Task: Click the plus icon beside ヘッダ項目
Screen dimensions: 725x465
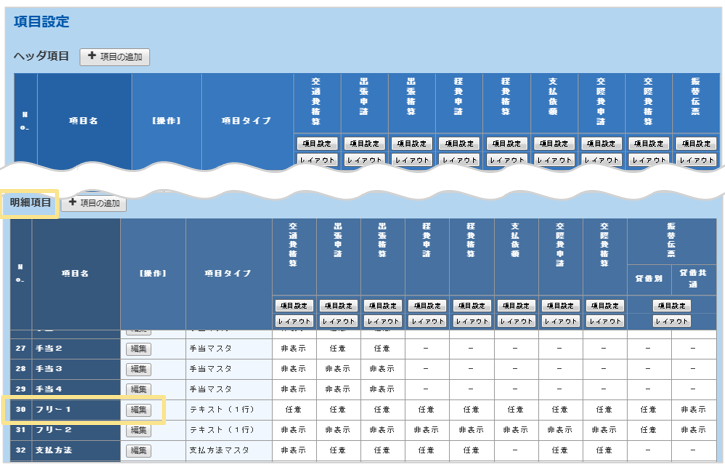Action: click(x=91, y=57)
